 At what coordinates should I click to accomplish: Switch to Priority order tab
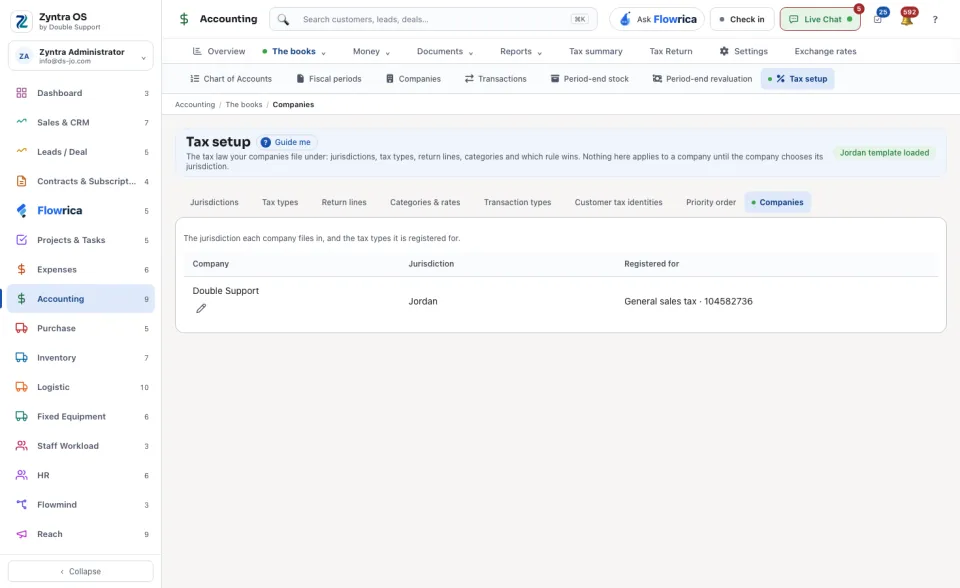click(x=711, y=203)
